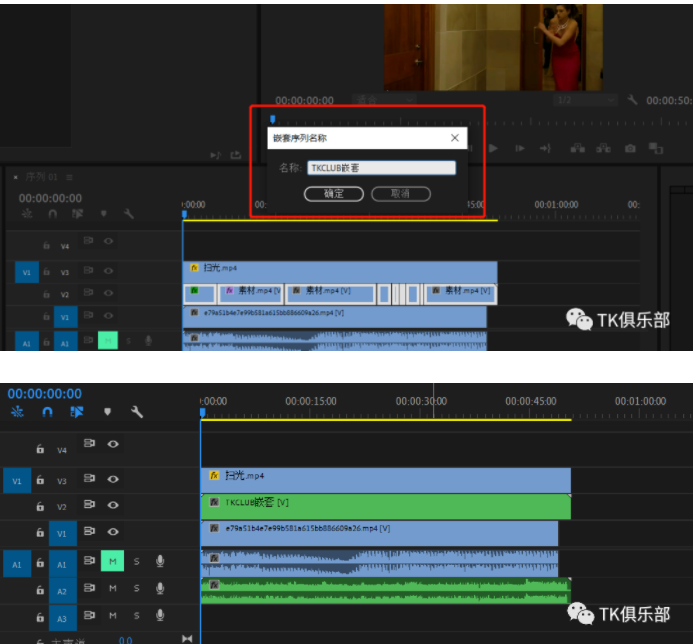Screen dimensions: 697x644
Task: Click the video preview of woman in red dress
Action: point(493,48)
